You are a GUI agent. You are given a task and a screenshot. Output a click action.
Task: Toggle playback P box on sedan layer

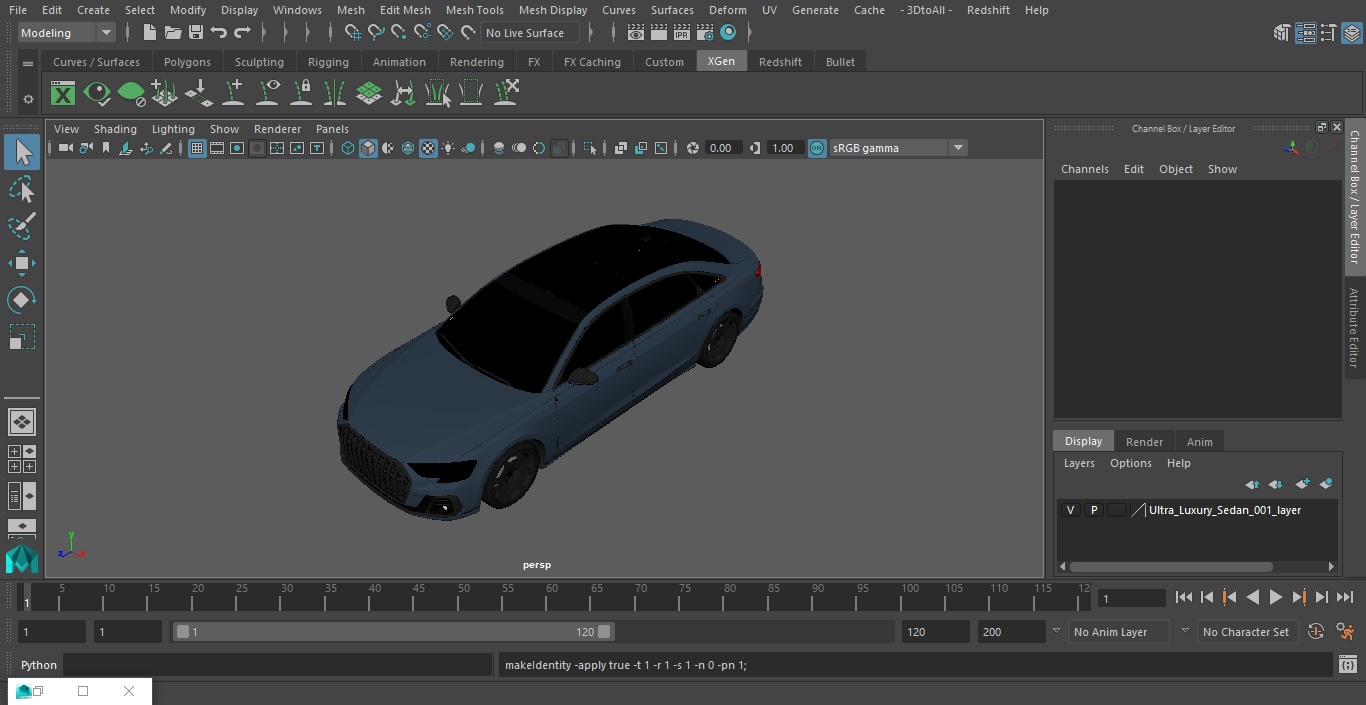coord(1093,510)
